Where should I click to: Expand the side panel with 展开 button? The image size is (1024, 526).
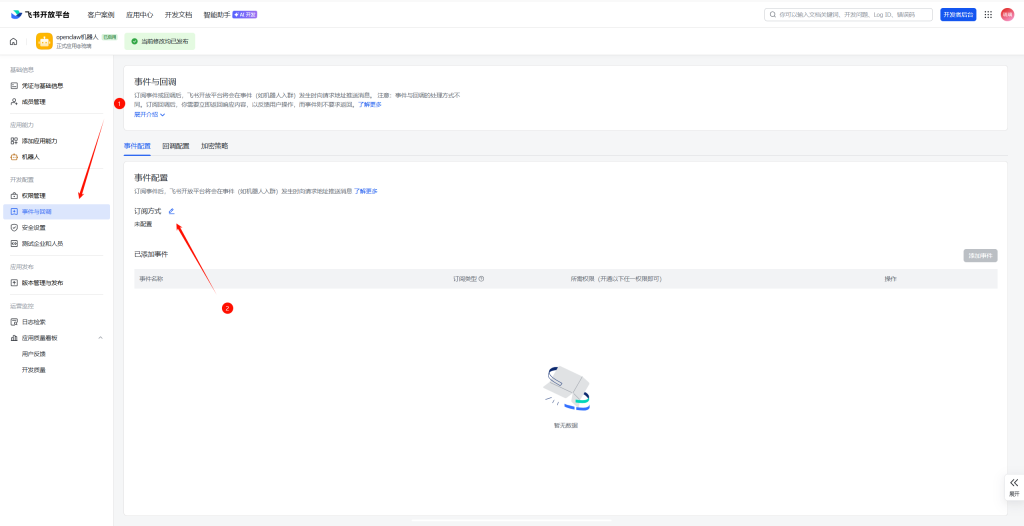(1014, 487)
